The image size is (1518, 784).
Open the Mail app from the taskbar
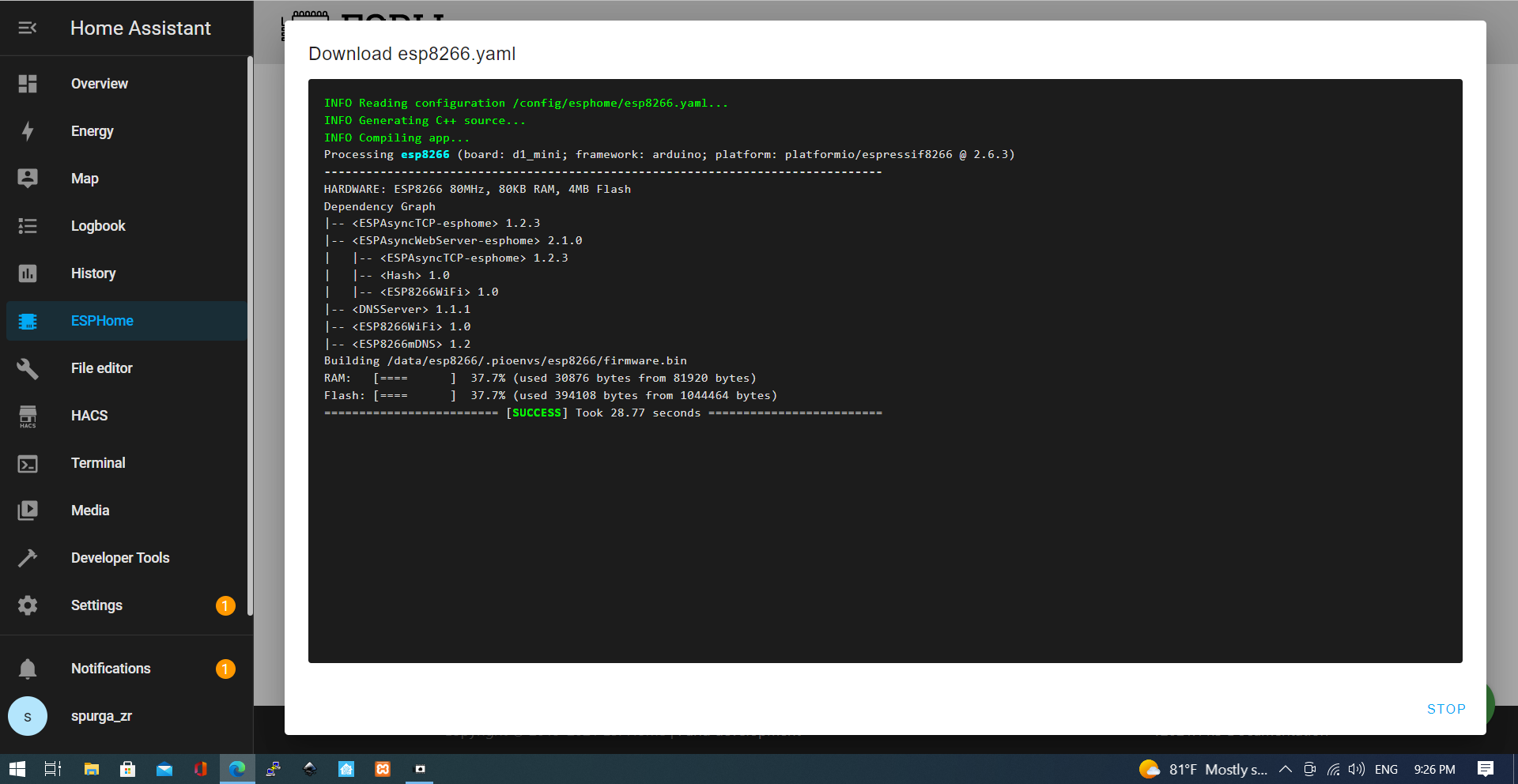[x=164, y=769]
